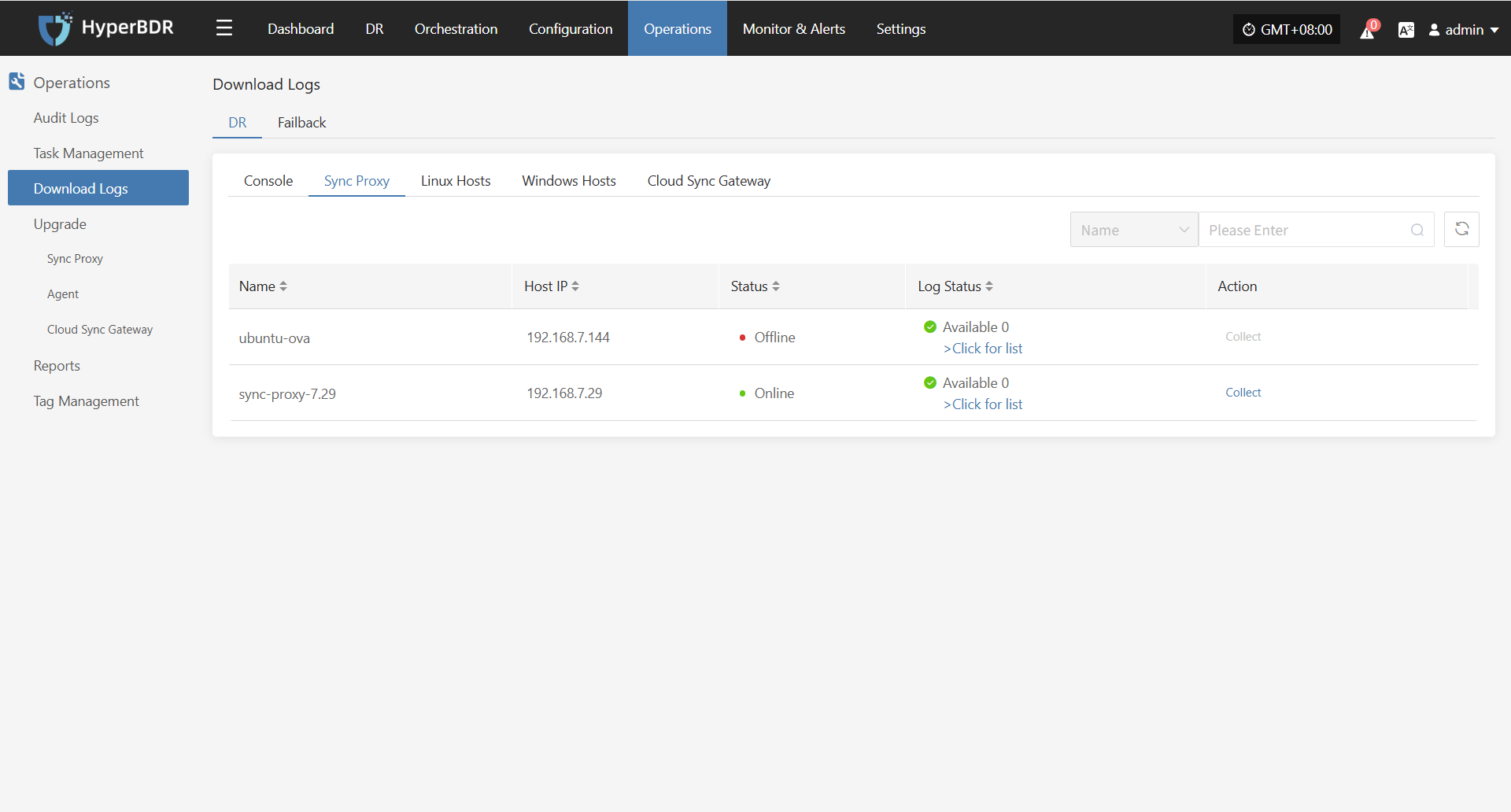Open the DR top menu
This screenshot has width=1511, height=812.
(375, 28)
